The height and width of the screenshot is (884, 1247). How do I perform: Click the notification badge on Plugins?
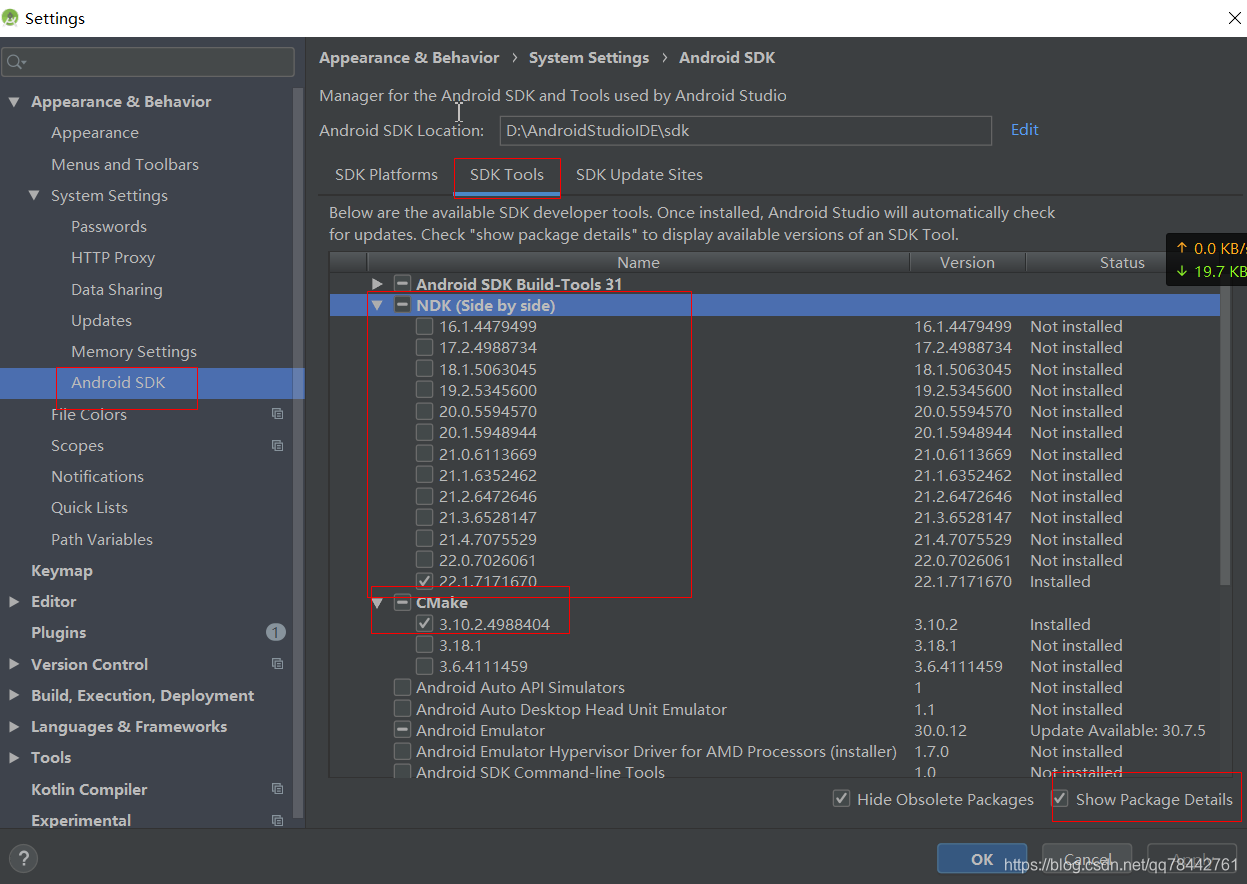[277, 632]
